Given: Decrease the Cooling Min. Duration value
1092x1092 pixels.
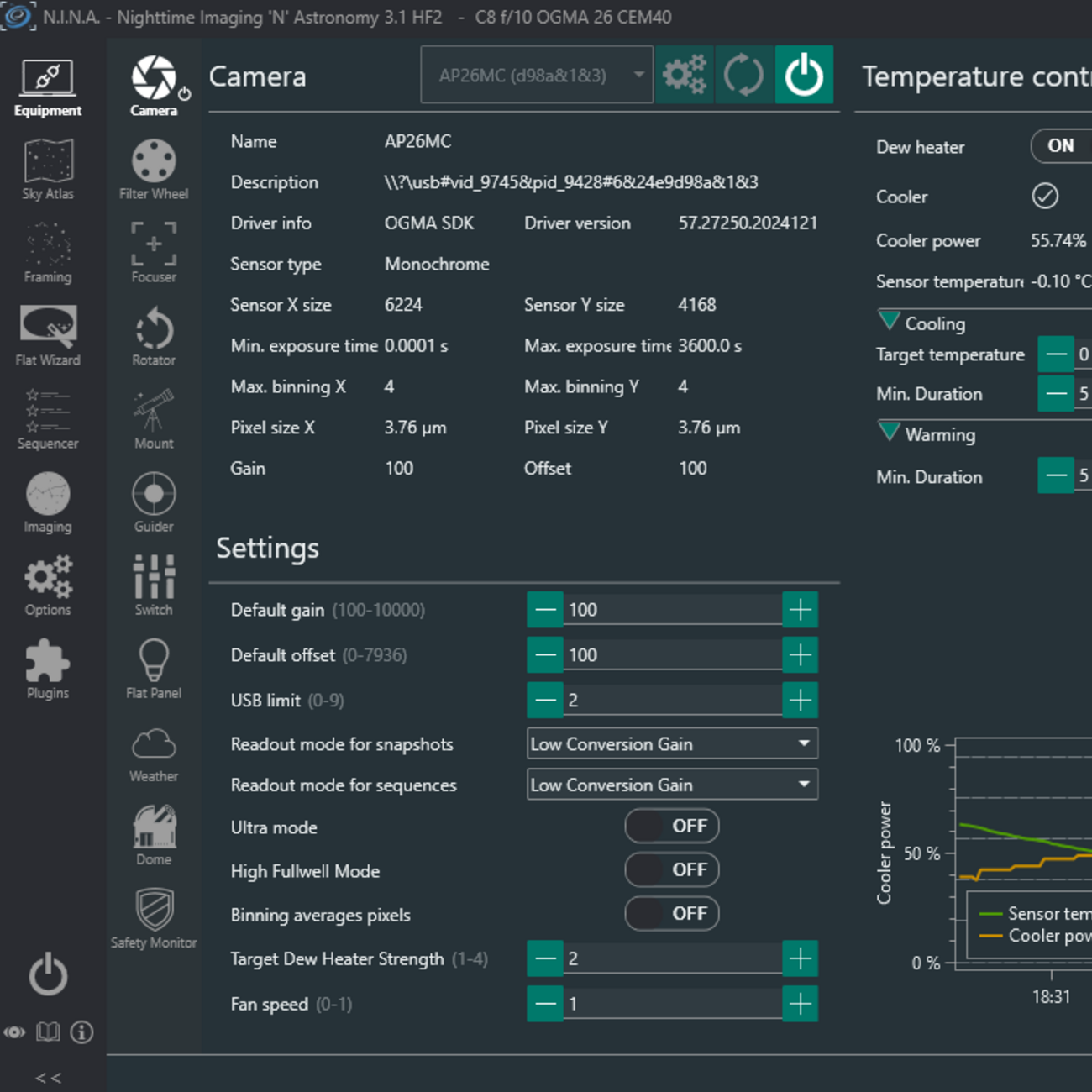Looking at the screenshot, I should pyautogui.click(x=1056, y=393).
